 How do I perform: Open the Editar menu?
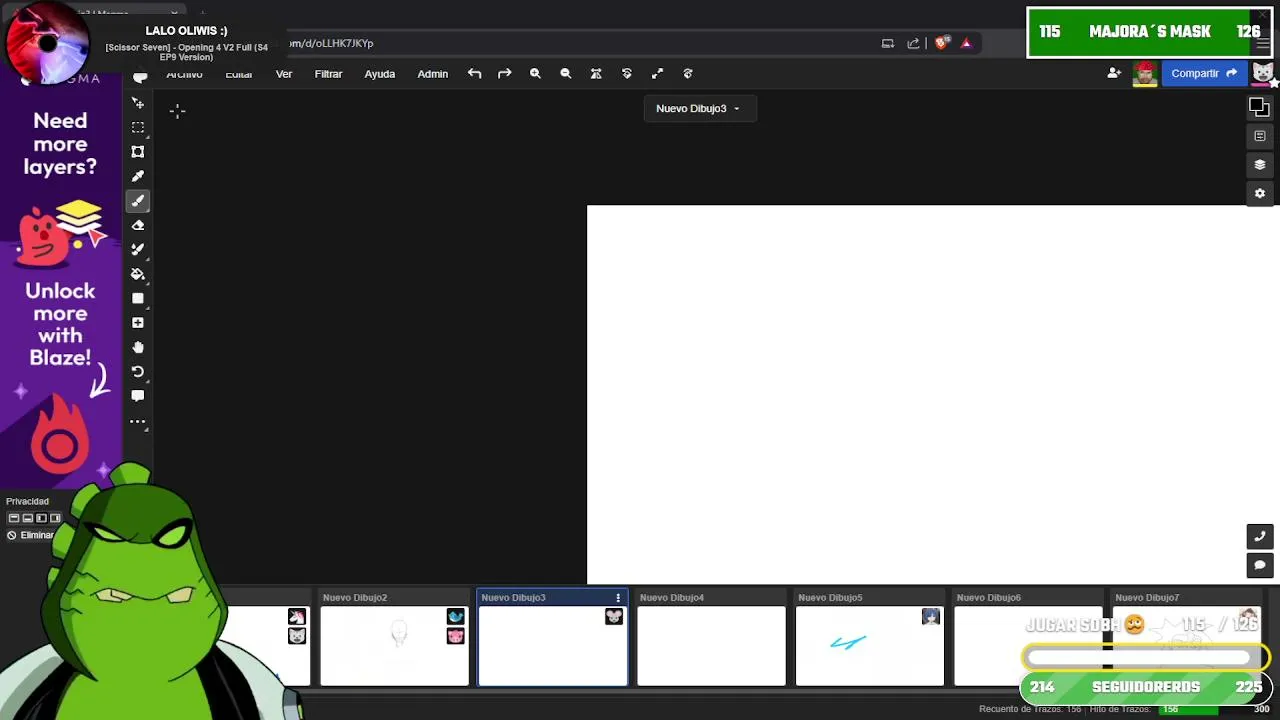pos(238,74)
